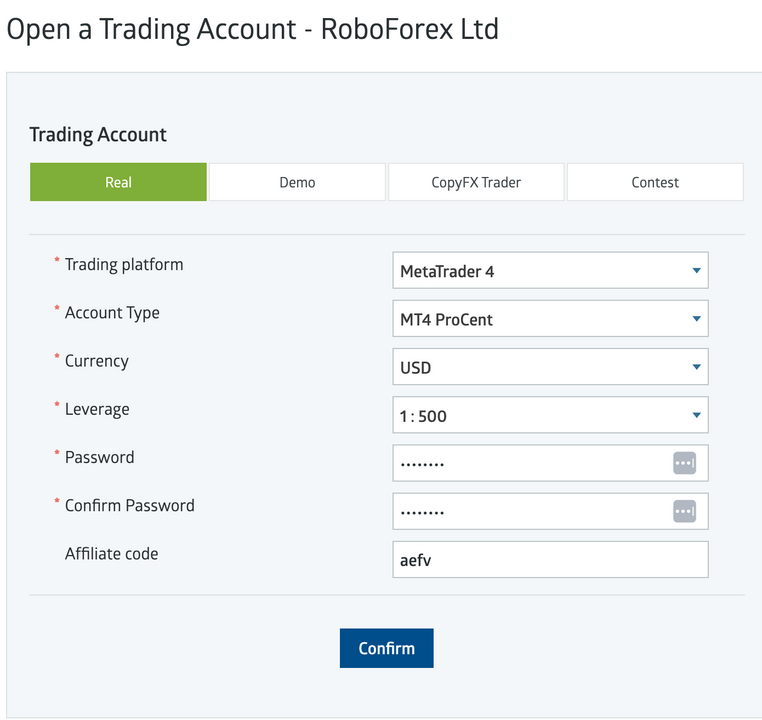
Task: Click the Affiliate code label
Action: coord(111,554)
